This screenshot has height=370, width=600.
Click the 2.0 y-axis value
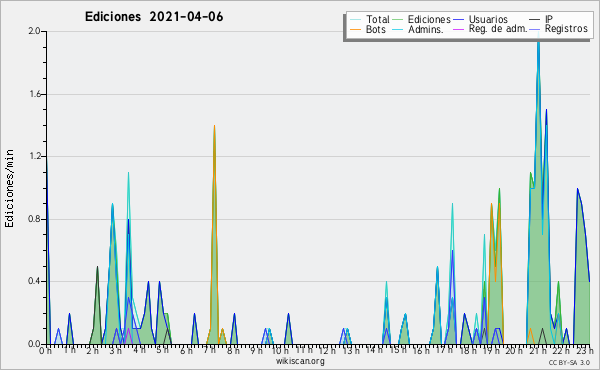pos(35,31)
